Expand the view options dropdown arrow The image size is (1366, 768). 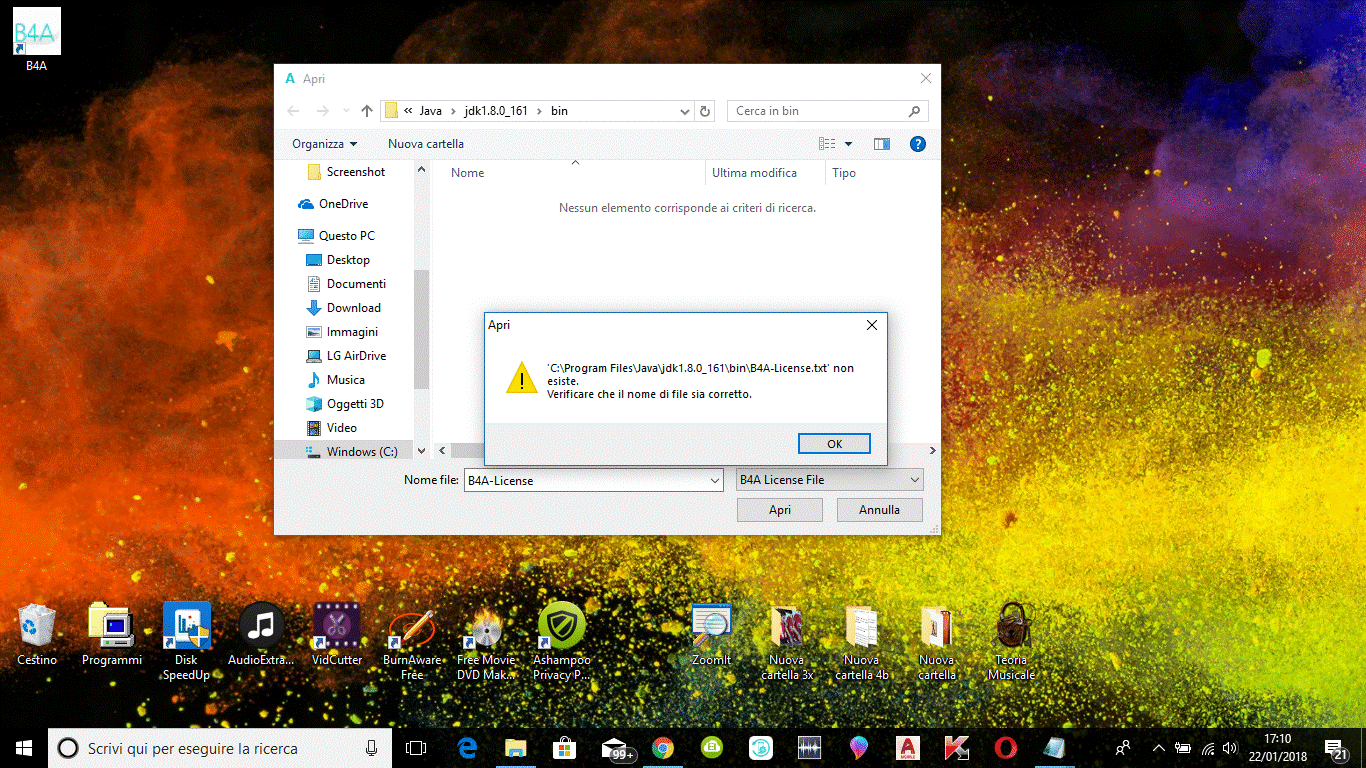pos(849,144)
